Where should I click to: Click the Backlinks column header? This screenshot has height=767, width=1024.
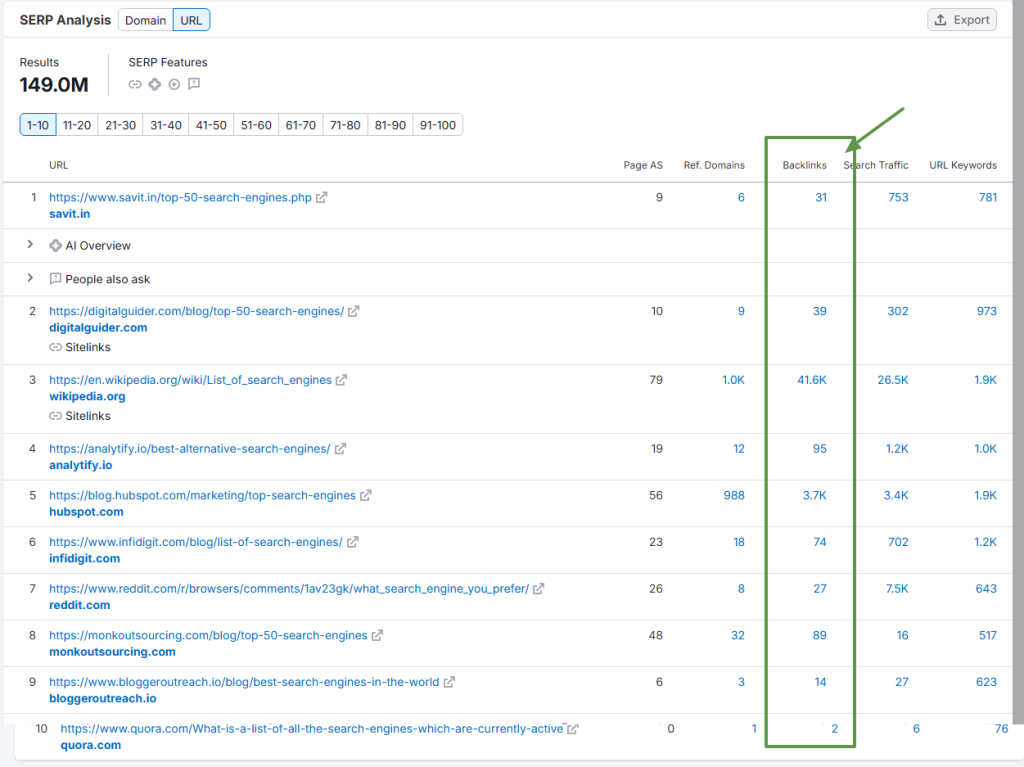[x=804, y=165]
